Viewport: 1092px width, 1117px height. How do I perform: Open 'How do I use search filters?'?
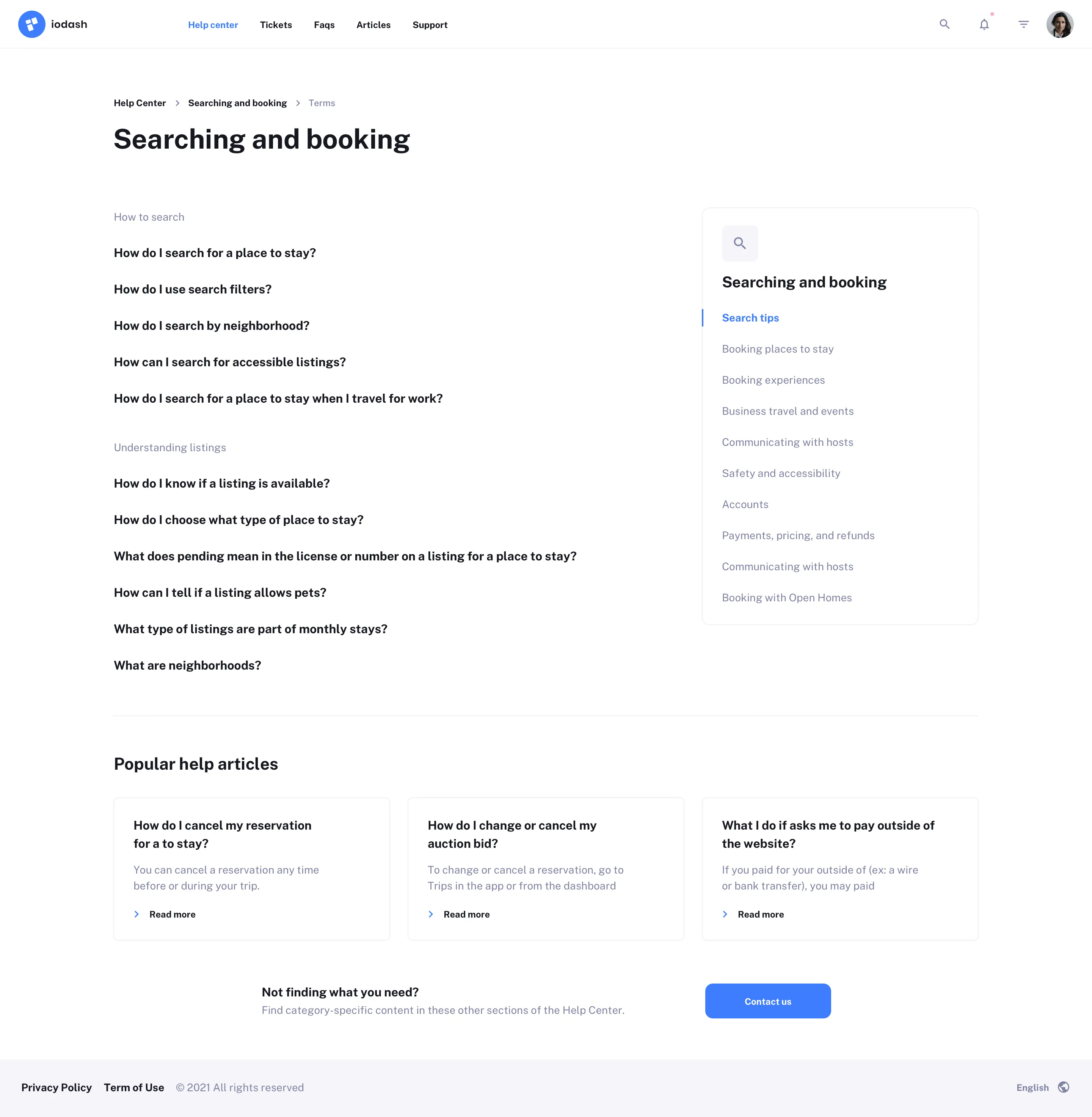193,289
